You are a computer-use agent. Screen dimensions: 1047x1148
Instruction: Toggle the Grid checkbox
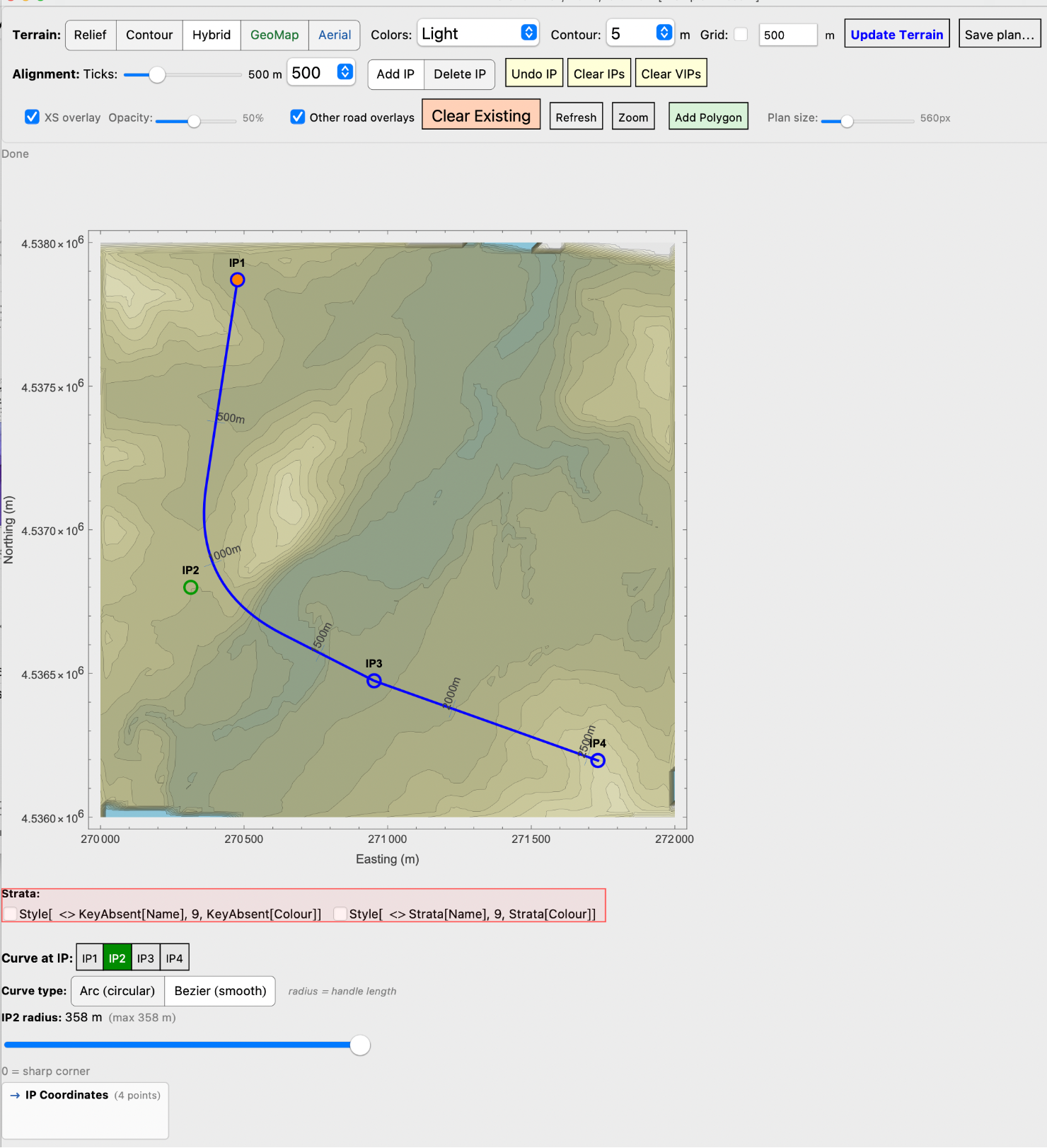[x=741, y=35]
